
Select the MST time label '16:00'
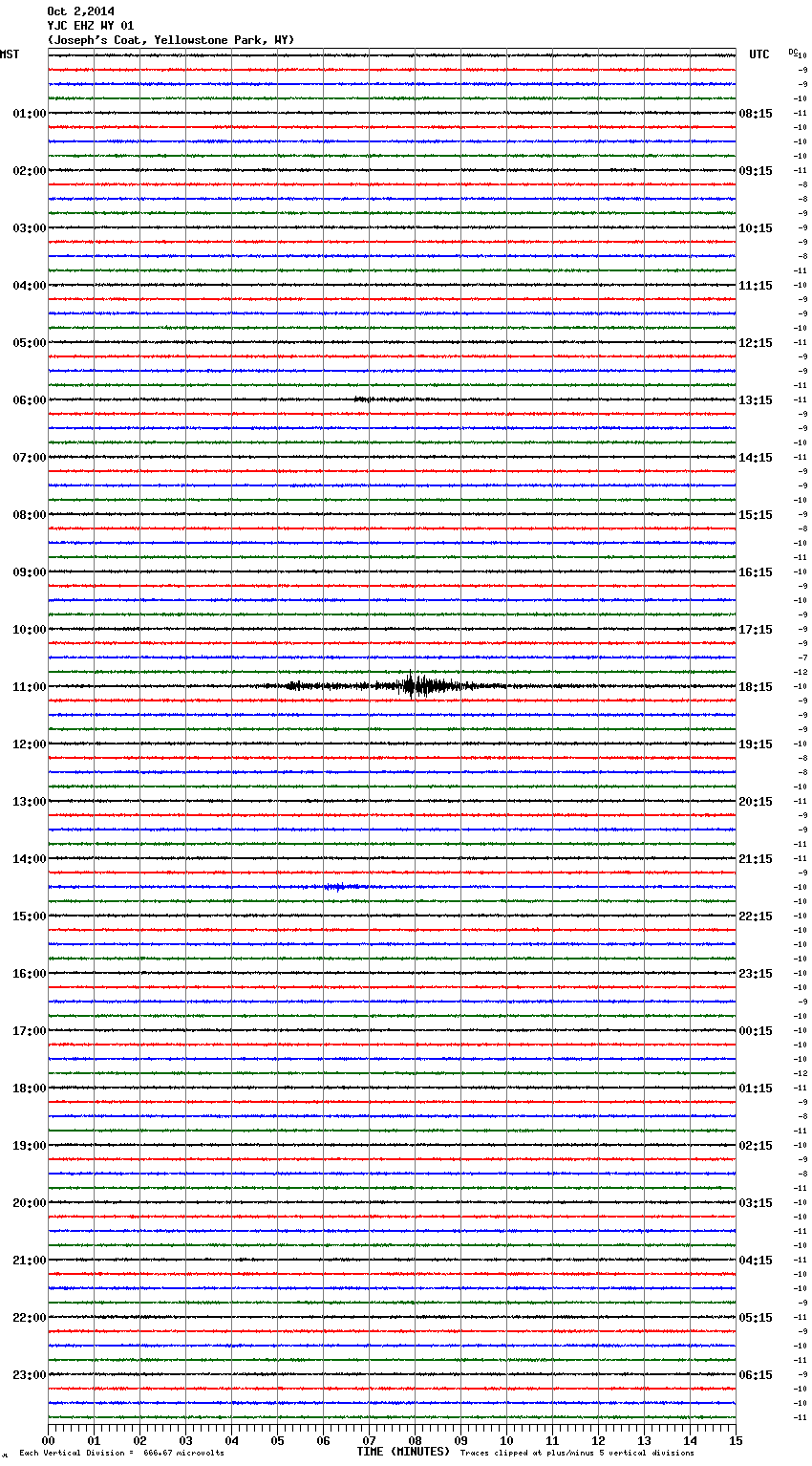pyautogui.click(x=29, y=974)
